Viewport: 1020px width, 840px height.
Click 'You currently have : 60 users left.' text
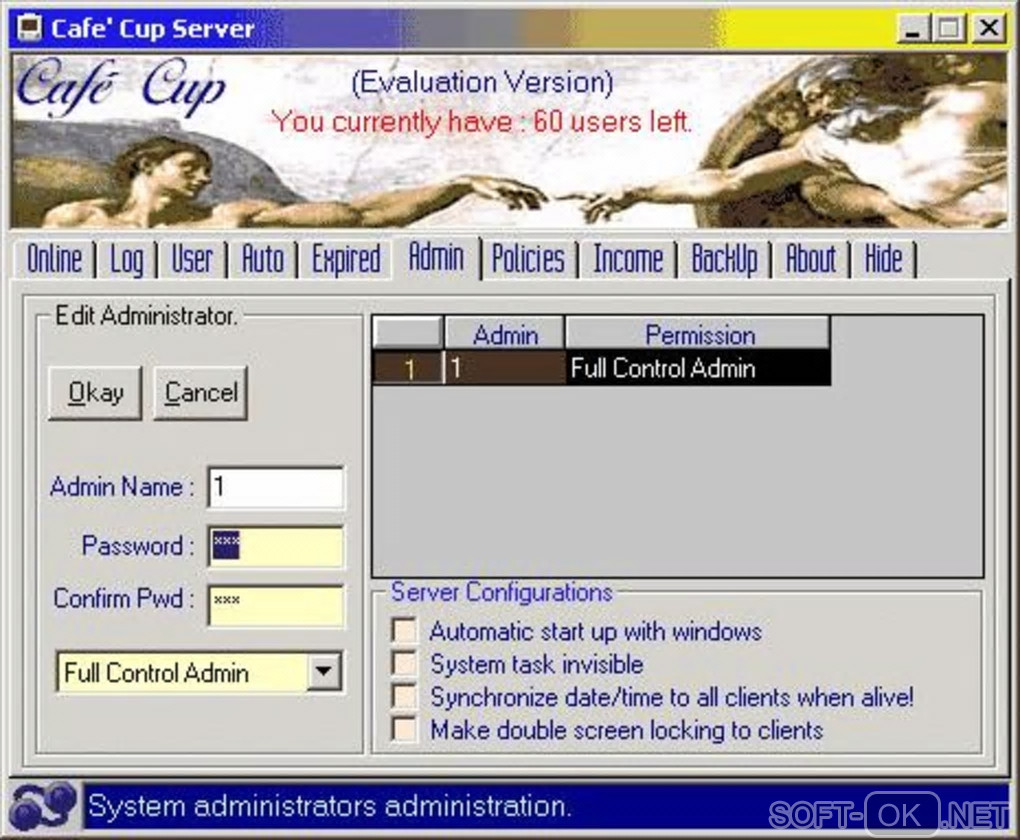click(x=481, y=122)
